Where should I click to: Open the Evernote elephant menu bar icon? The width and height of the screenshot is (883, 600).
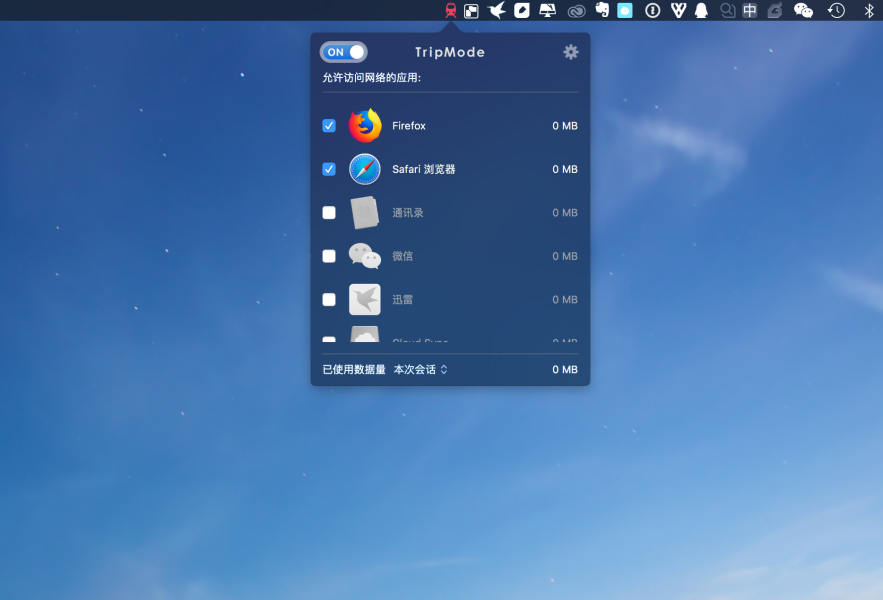click(602, 10)
